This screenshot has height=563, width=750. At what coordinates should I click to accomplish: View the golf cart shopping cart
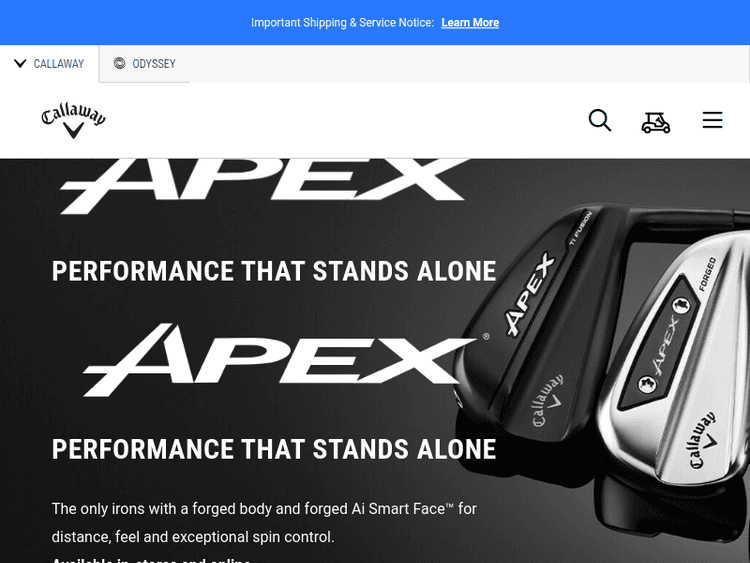655,122
